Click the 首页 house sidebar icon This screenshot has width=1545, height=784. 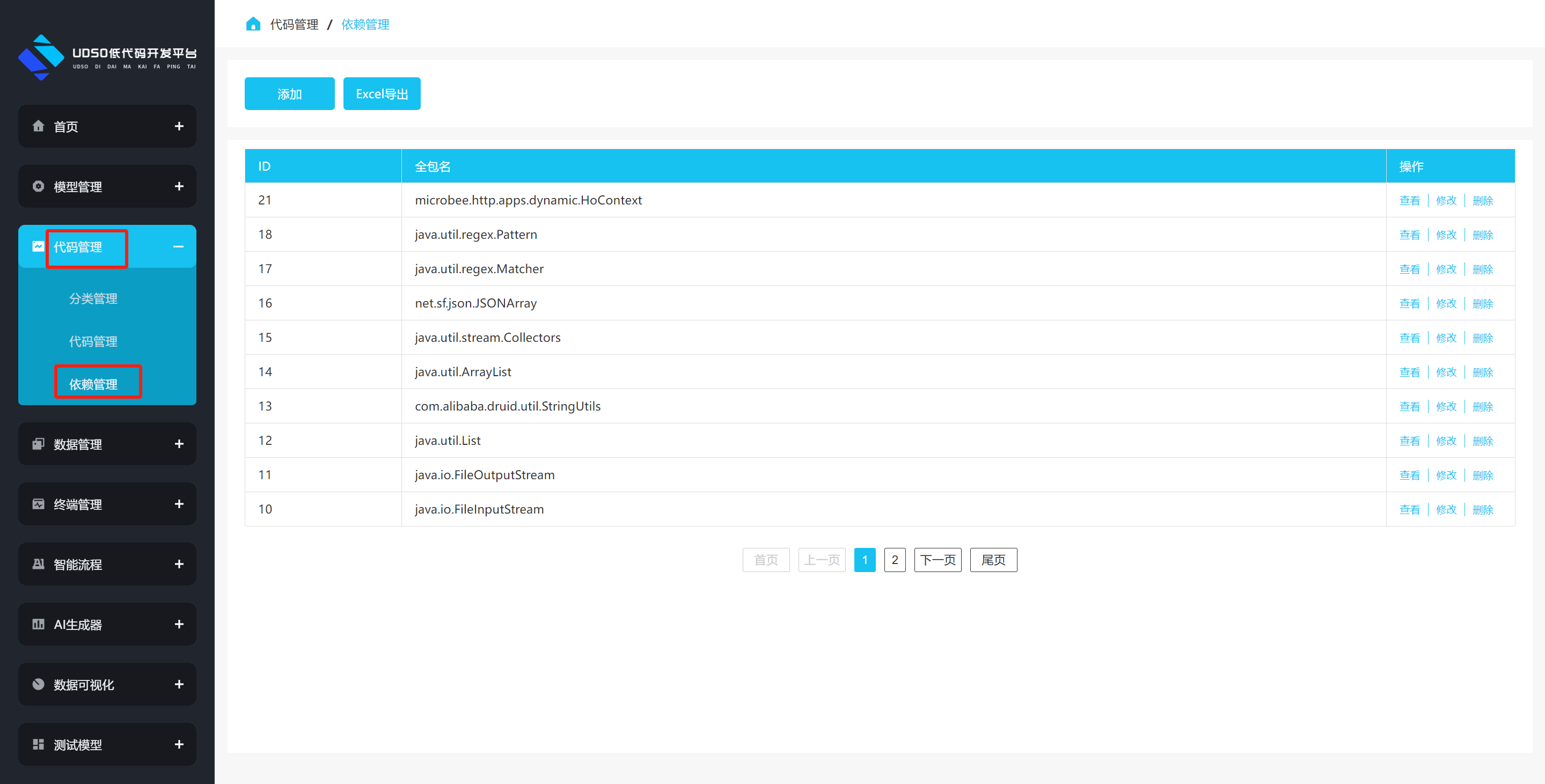(x=39, y=126)
